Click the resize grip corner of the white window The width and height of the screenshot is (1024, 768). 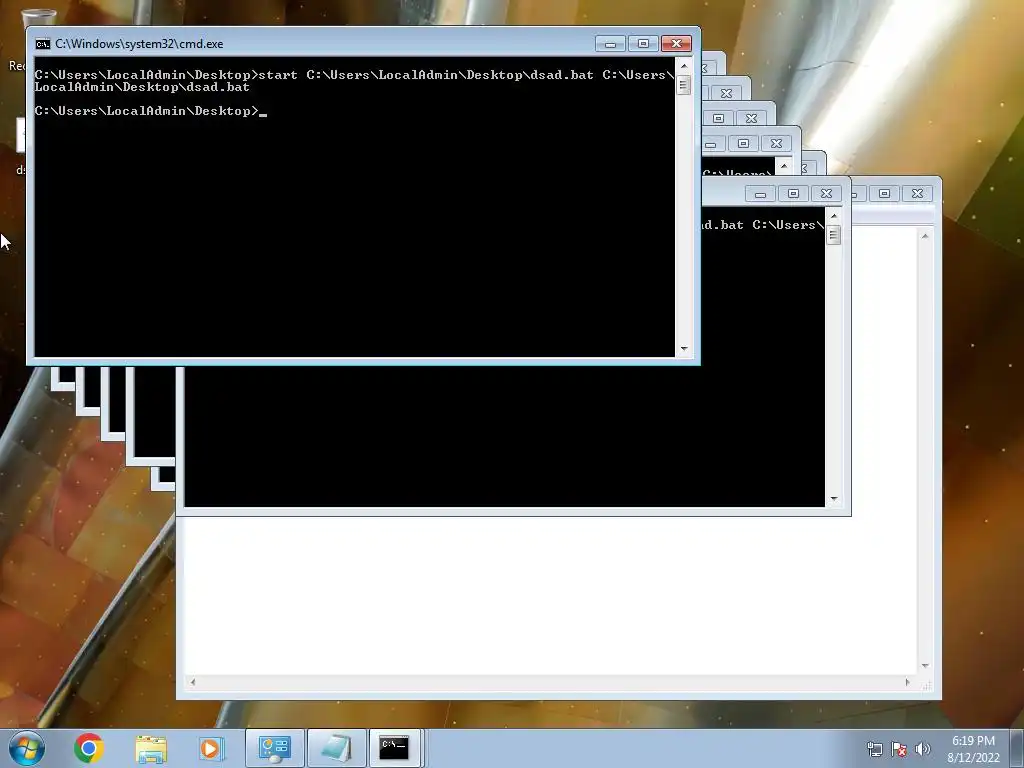point(927,685)
